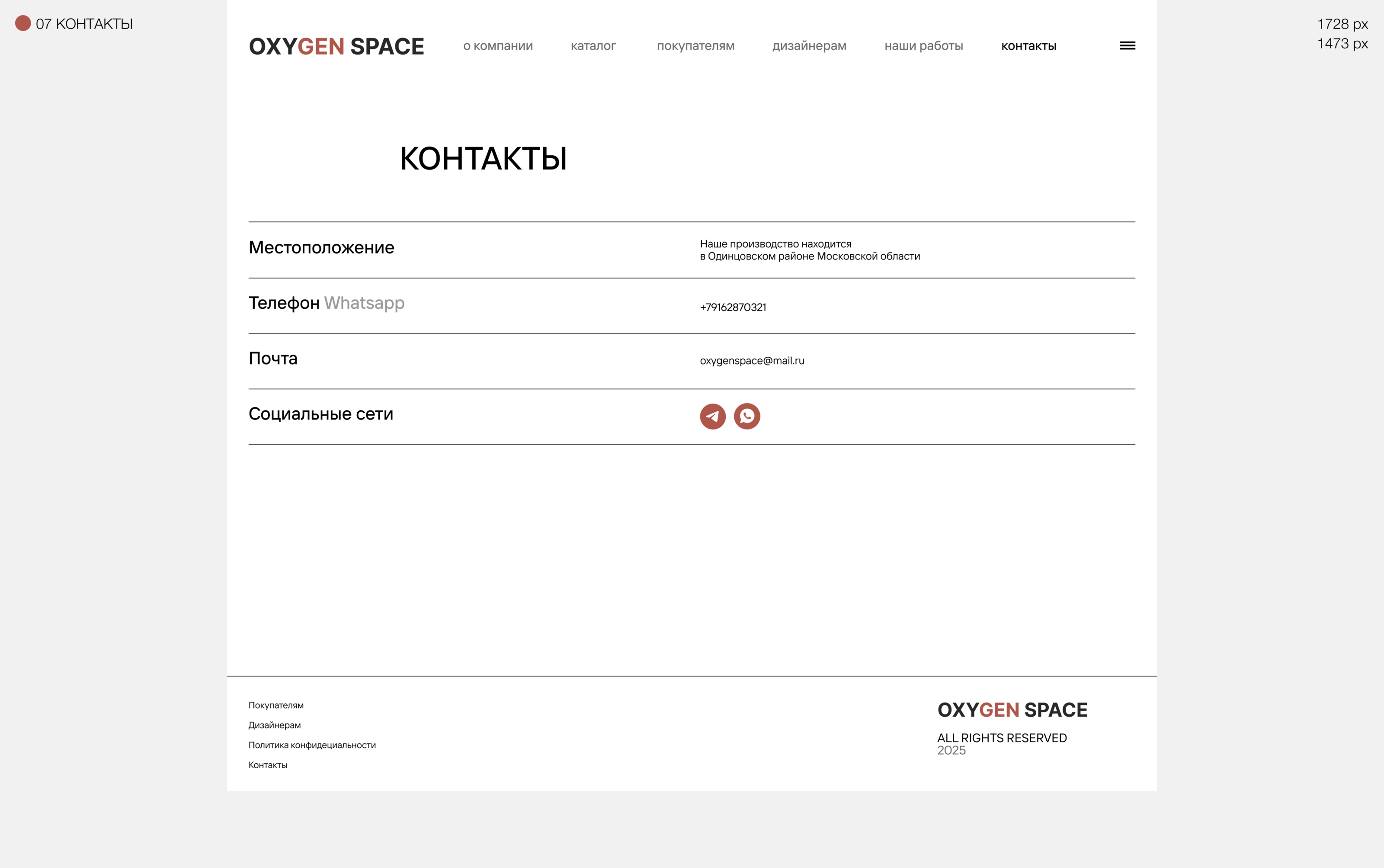
Task: Click the phone number +79162870321
Action: (x=733, y=307)
